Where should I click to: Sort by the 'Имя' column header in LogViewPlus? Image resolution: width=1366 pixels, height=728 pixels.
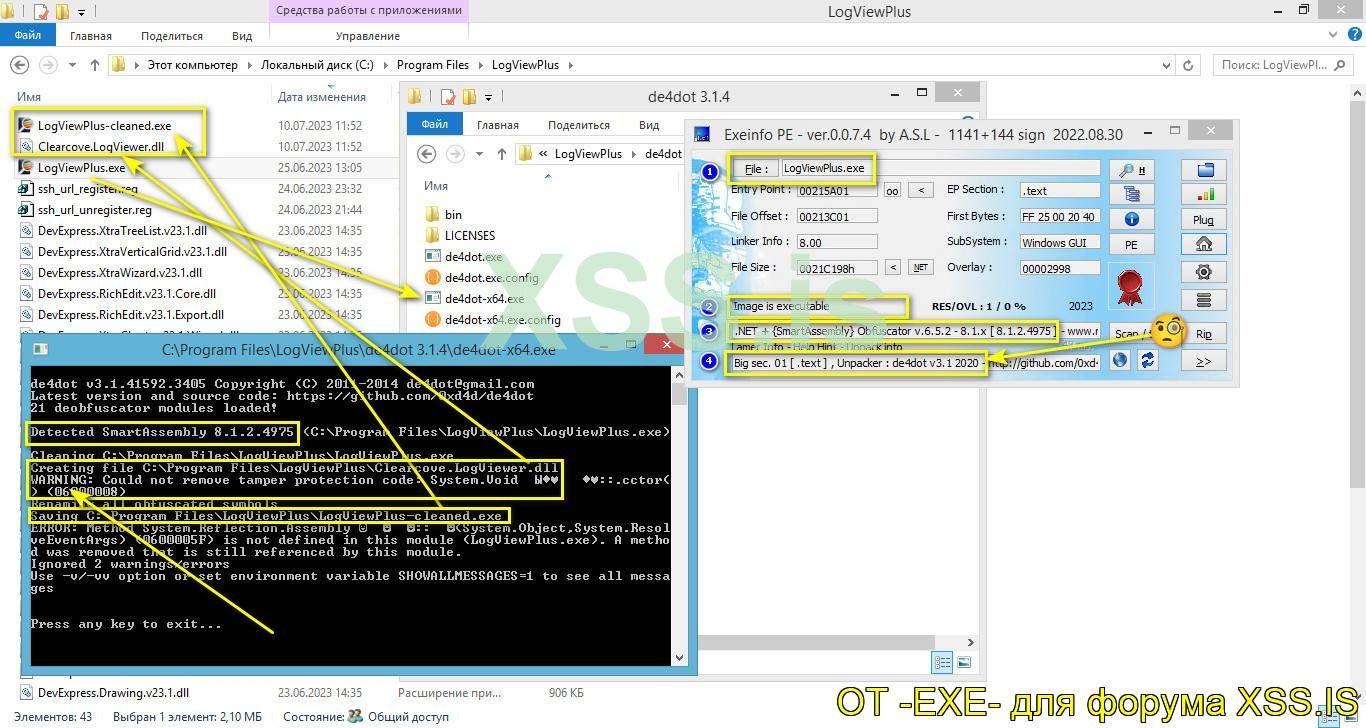click(29, 97)
